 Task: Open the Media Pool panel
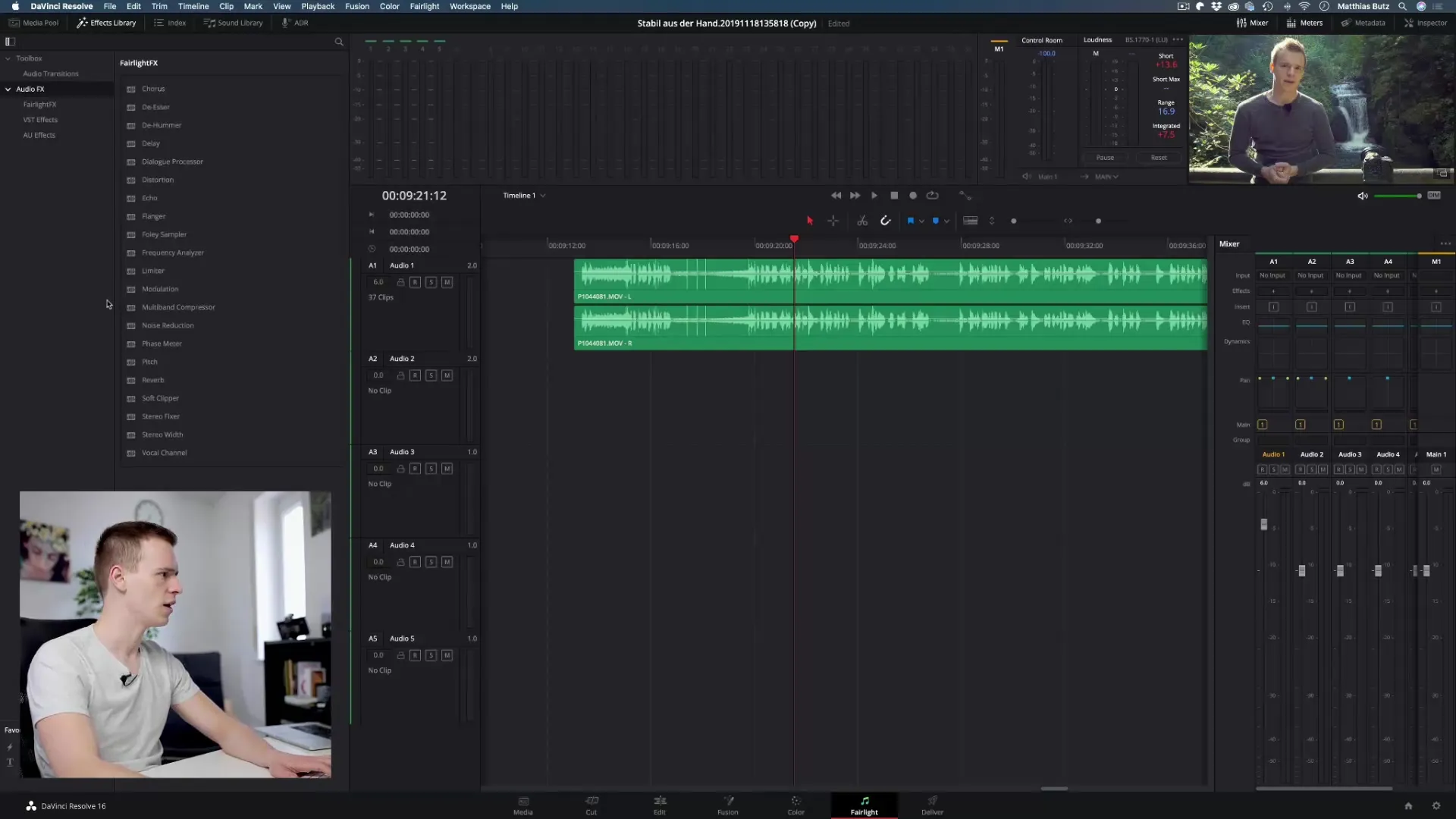coord(34,23)
